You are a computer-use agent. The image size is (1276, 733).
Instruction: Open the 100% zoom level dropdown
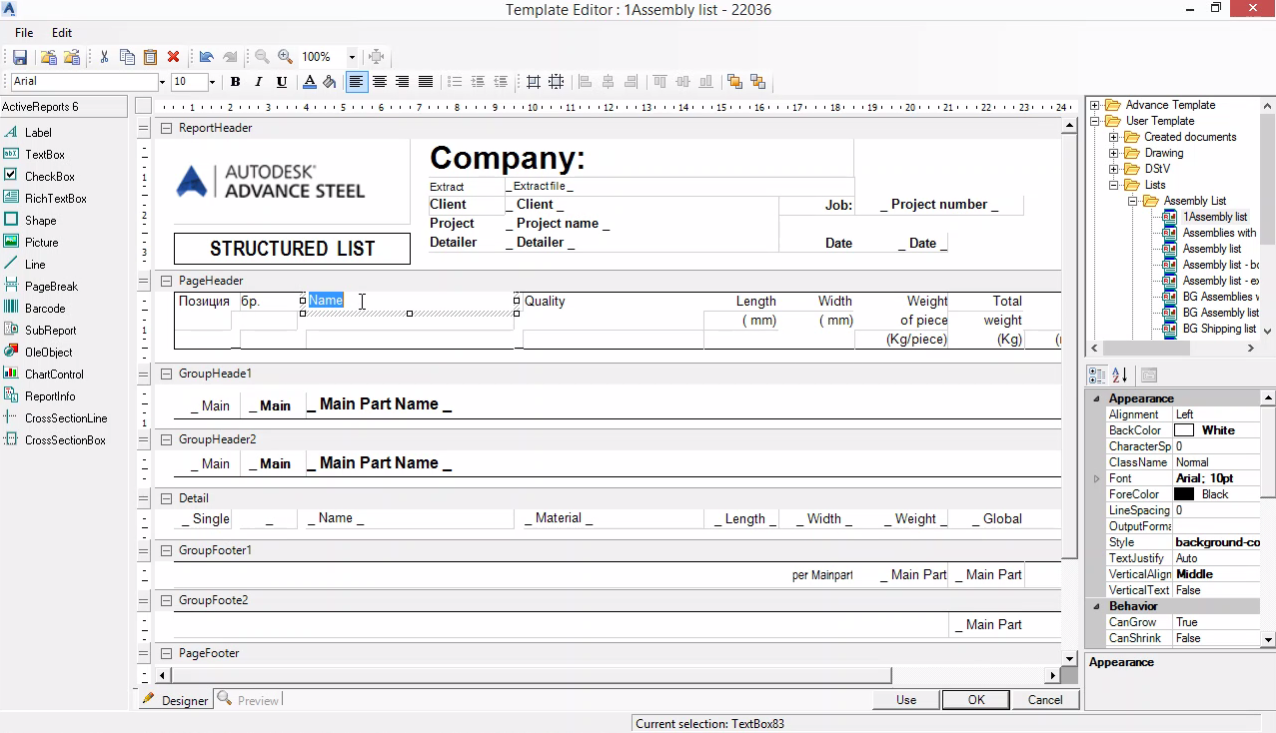click(x=352, y=57)
